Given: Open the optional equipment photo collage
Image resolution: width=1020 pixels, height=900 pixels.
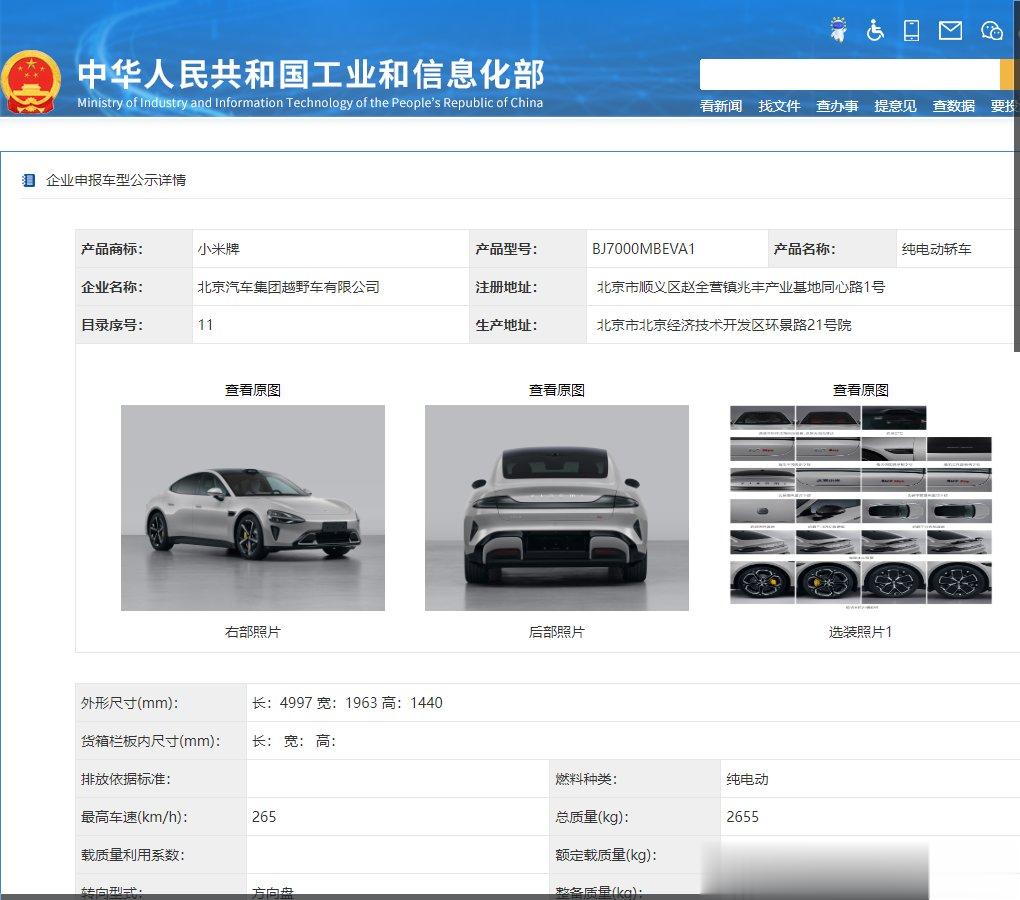Looking at the screenshot, I should point(861,508).
